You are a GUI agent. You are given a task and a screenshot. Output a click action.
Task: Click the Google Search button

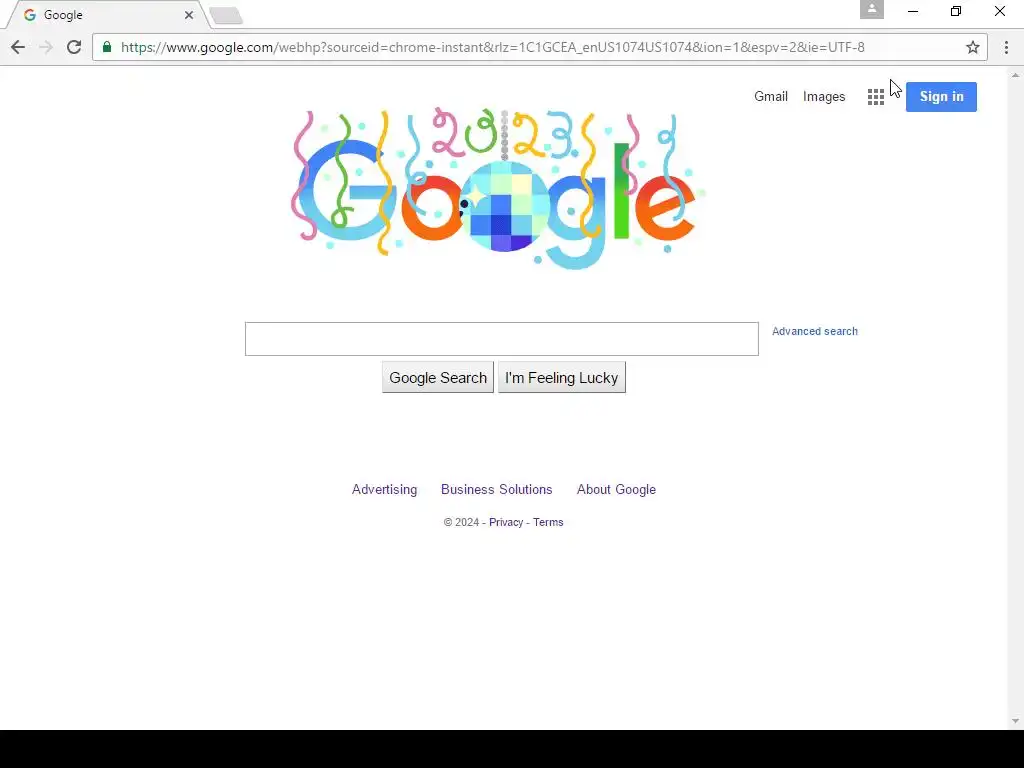[x=438, y=377]
